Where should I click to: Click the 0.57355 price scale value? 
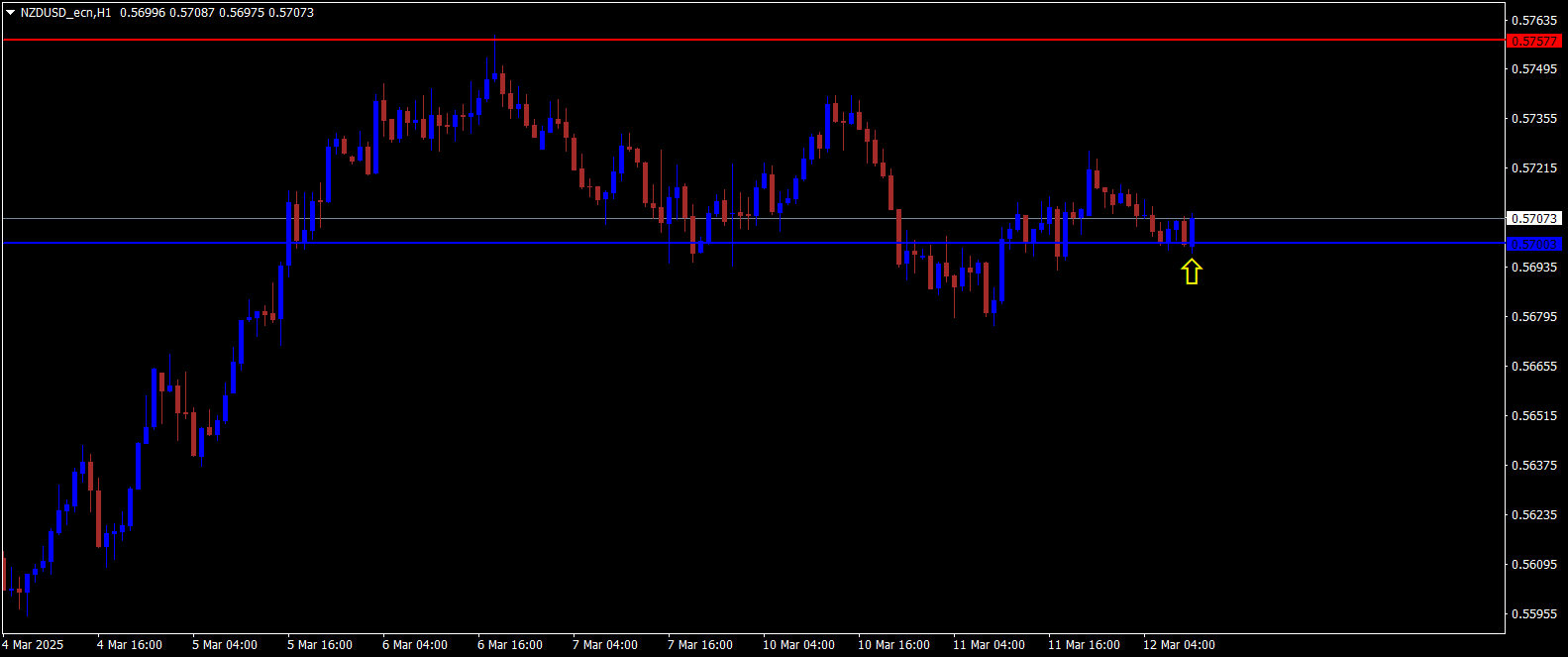coord(1533,119)
